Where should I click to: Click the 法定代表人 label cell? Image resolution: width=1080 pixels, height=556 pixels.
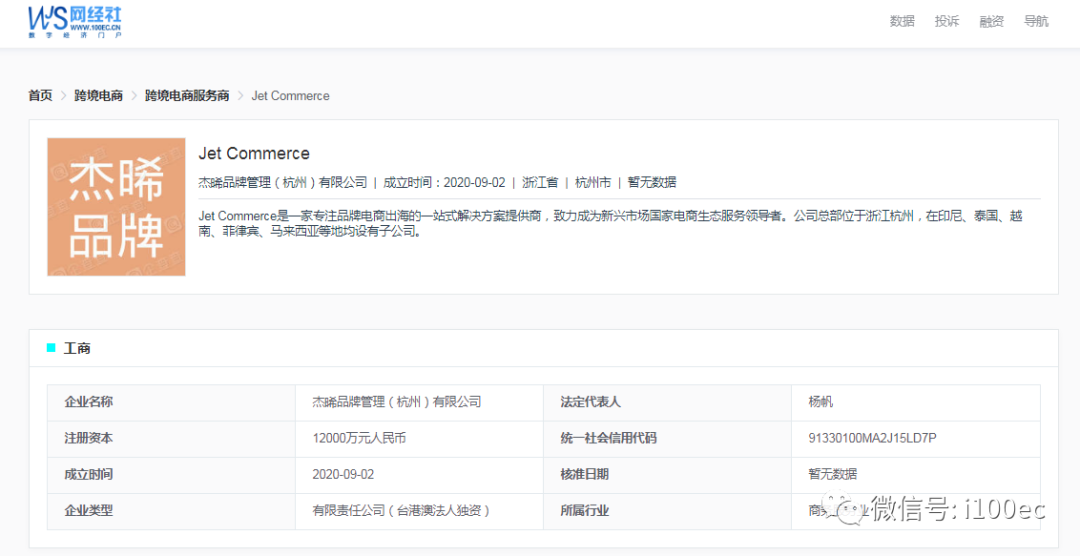coord(667,402)
